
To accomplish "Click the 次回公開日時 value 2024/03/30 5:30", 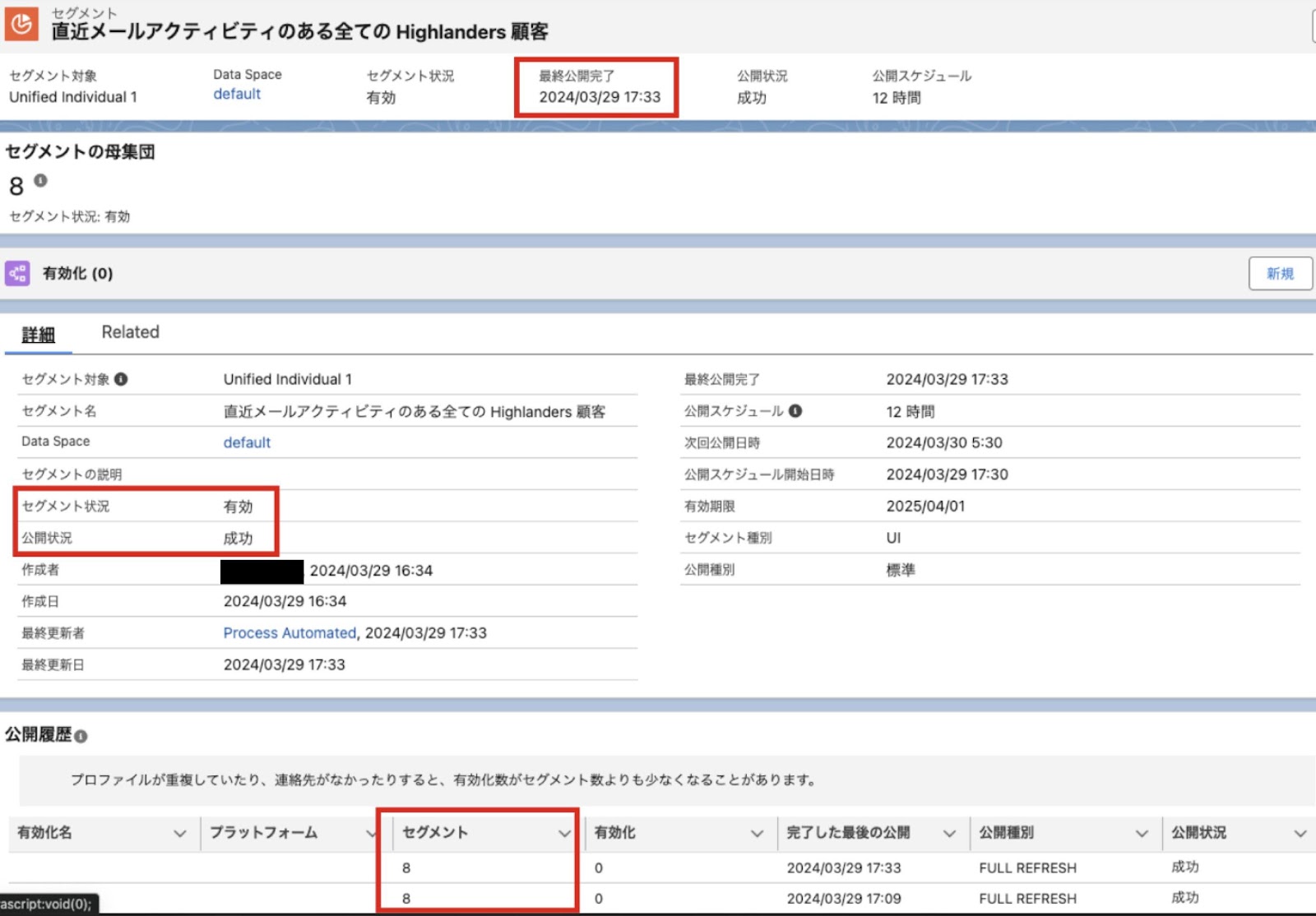I will coord(944,442).
